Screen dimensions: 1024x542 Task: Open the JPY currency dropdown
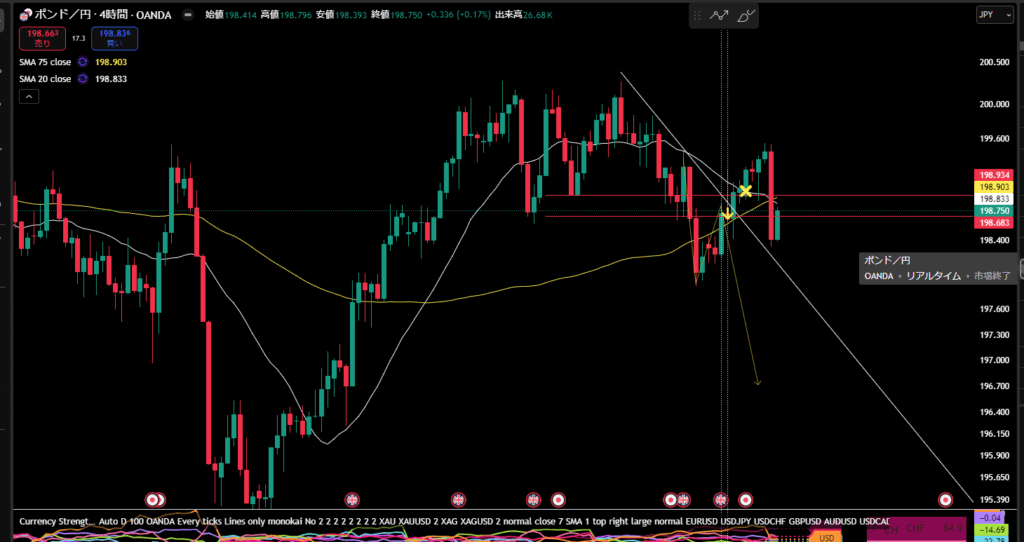point(990,15)
